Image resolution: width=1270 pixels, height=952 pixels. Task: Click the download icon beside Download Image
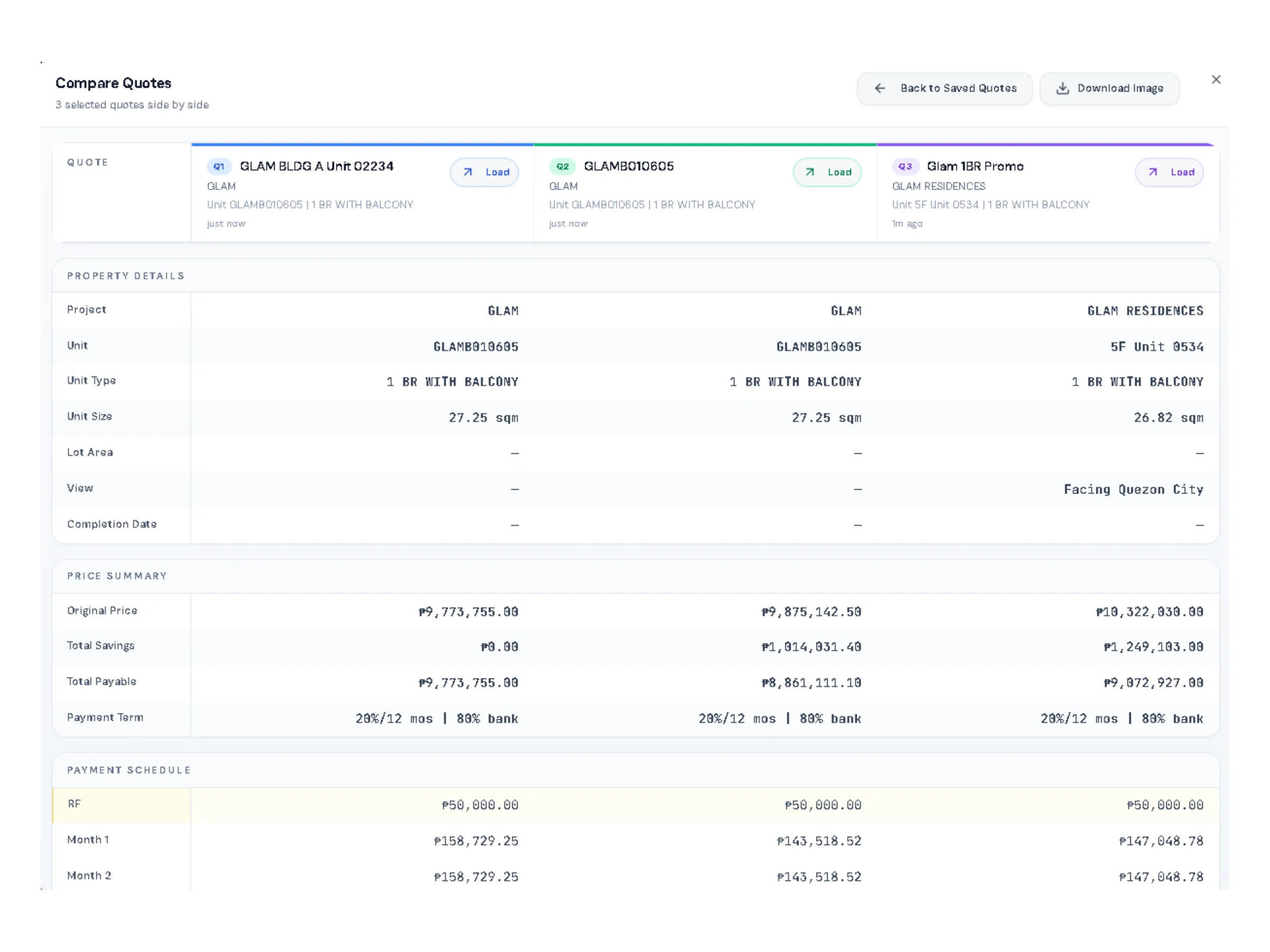tap(1062, 88)
